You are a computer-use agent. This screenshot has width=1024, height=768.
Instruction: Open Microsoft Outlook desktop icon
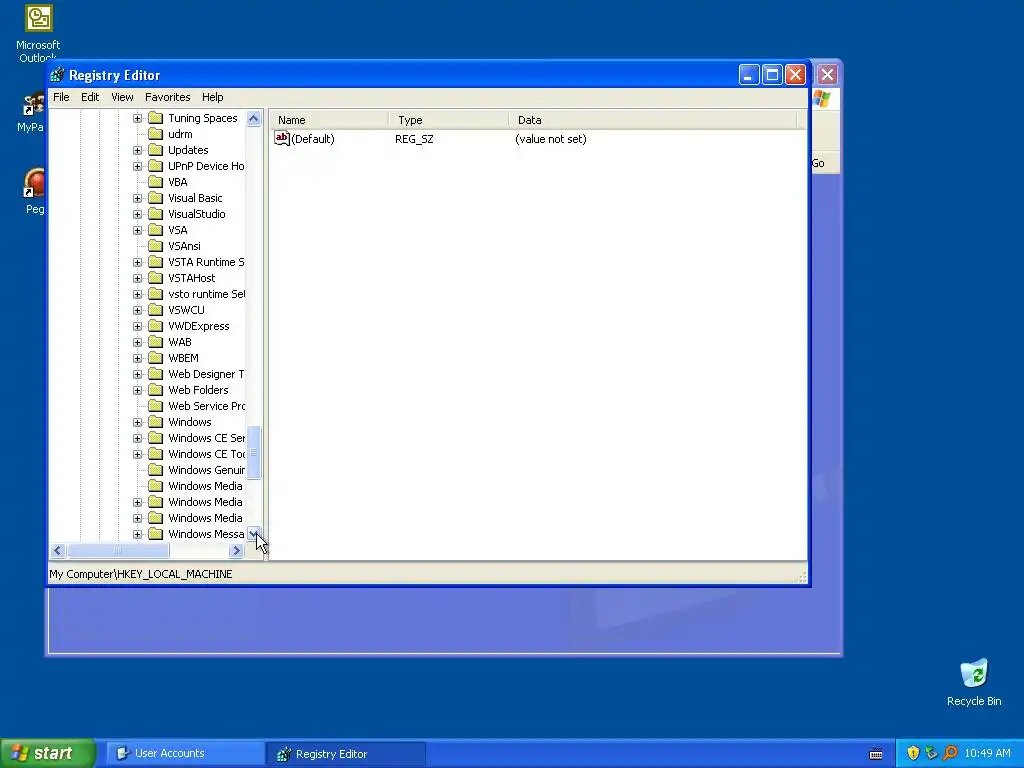[38, 33]
